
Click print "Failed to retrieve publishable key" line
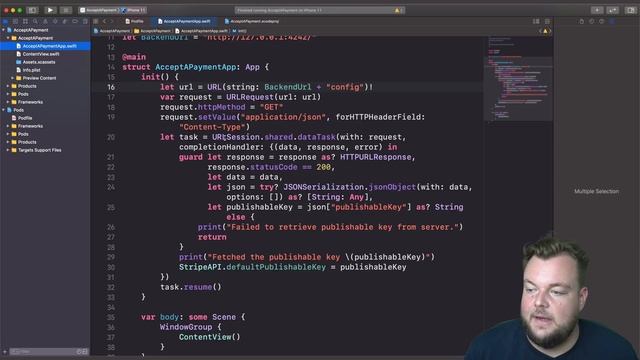click(330, 227)
